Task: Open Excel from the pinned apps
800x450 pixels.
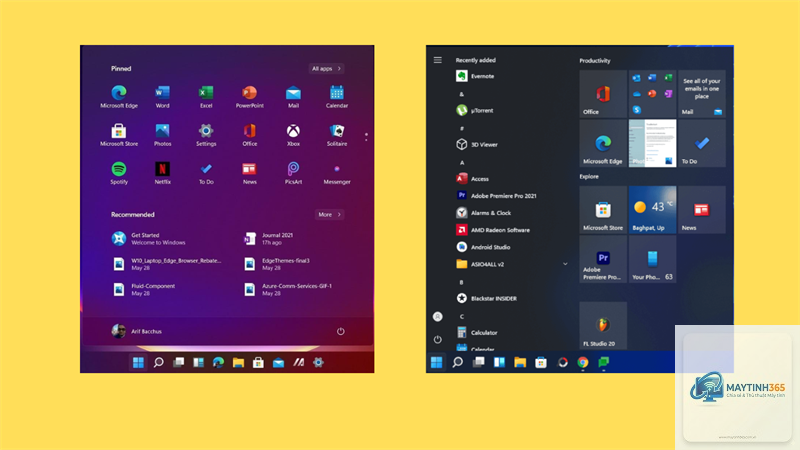Action: click(x=206, y=96)
